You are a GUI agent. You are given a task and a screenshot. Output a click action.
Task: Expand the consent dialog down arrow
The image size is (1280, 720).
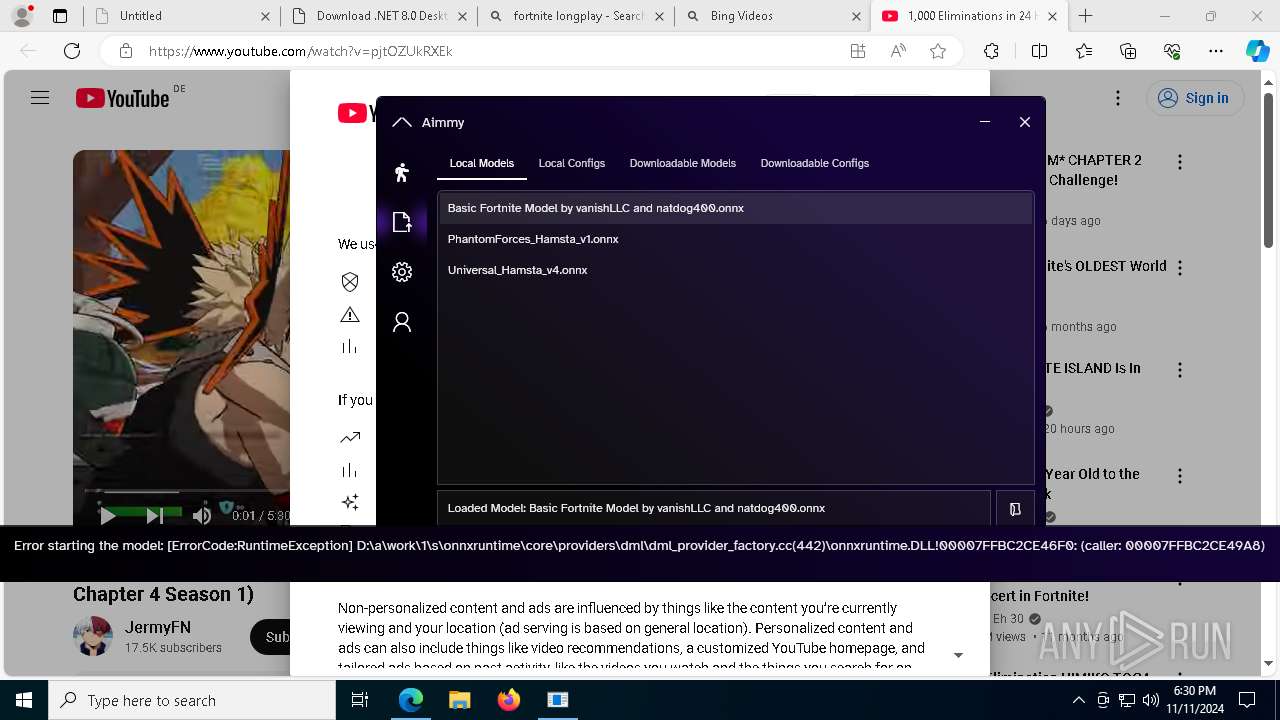pyautogui.click(x=958, y=655)
